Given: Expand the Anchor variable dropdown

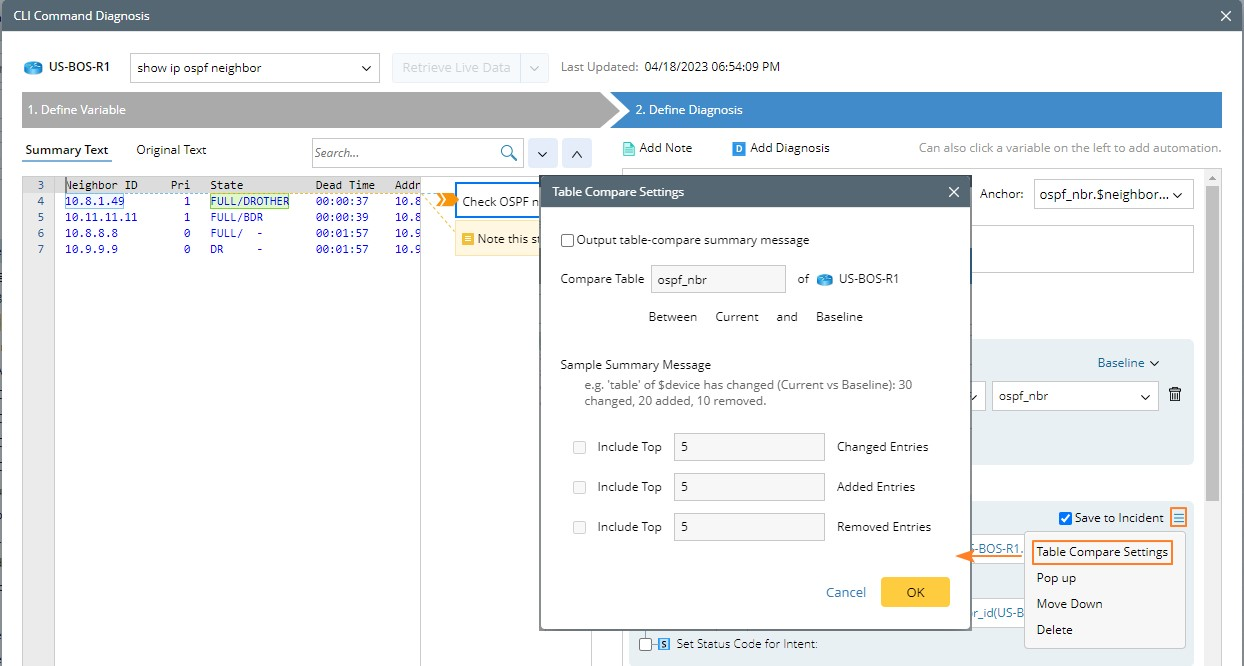Looking at the screenshot, I should click(1113, 194).
